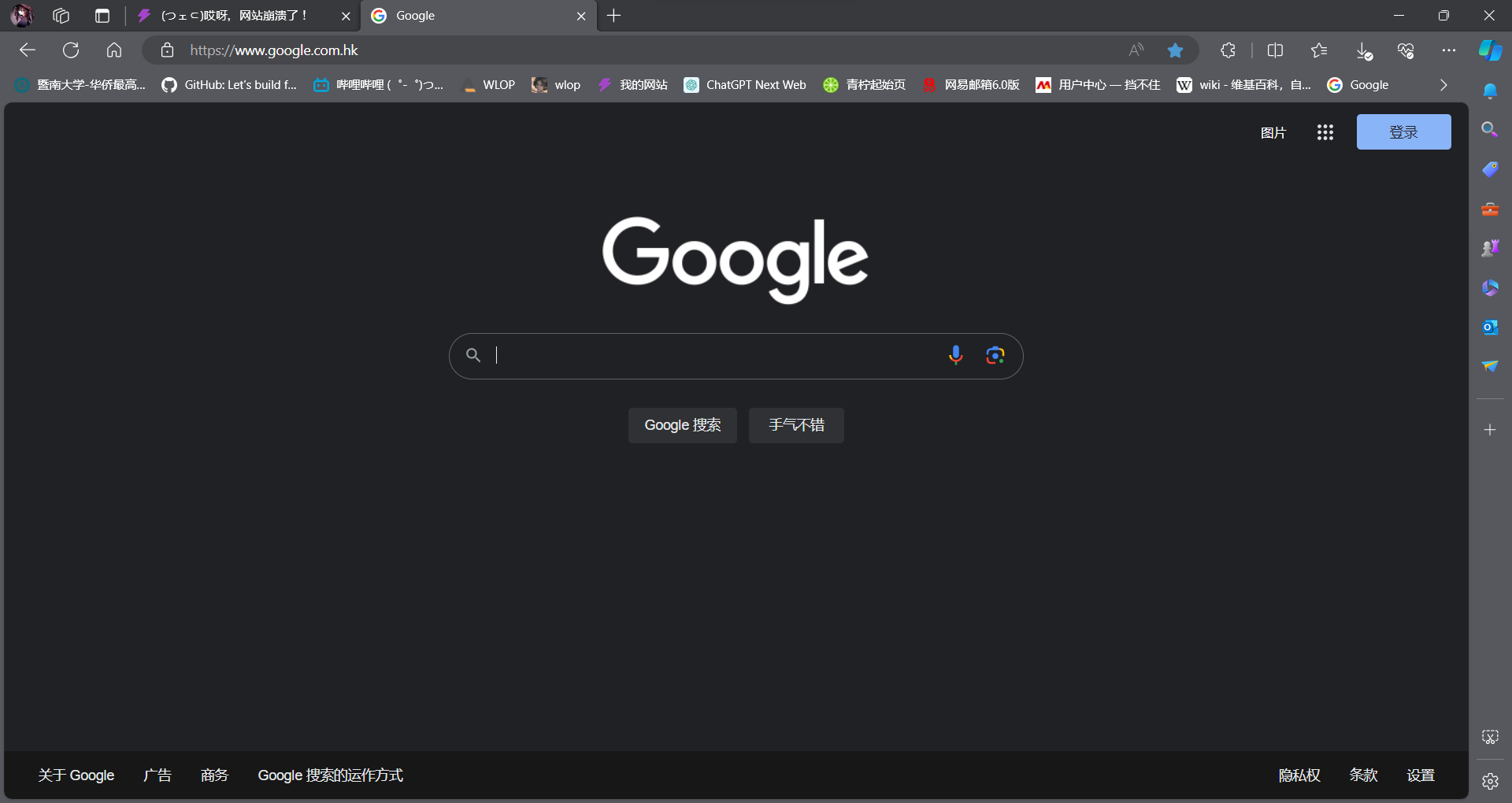Viewport: 1512px width, 803px height.
Task: Search by image with Lens
Action: (995, 356)
